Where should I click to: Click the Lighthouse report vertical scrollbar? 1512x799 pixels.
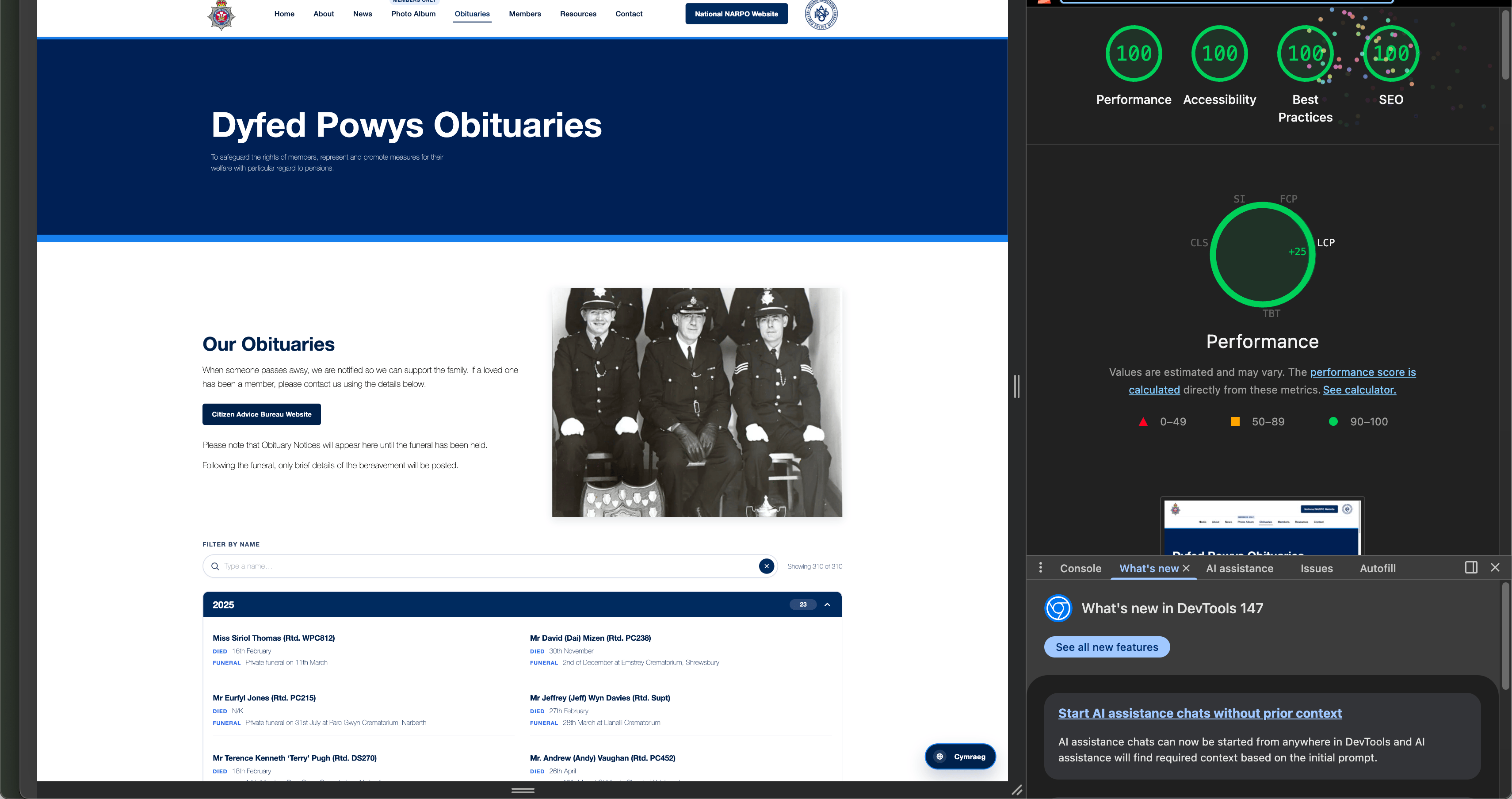pyautogui.click(x=1505, y=44)
